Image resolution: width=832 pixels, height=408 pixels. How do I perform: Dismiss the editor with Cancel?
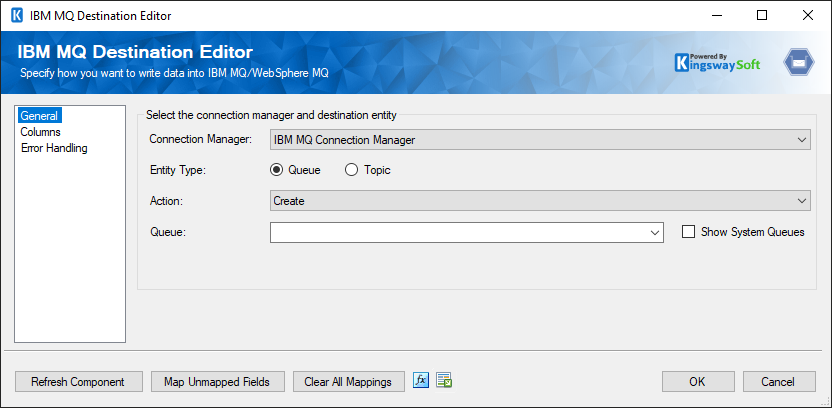(x=779, y=381)
